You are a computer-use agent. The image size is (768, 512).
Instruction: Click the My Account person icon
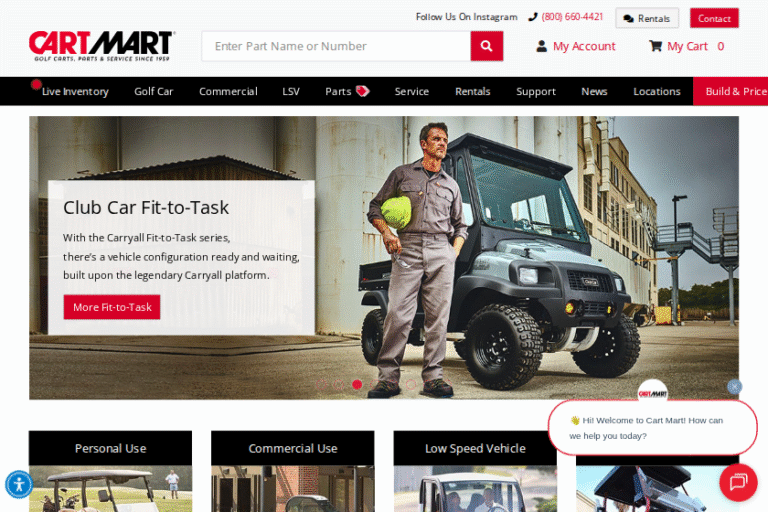click(x=541, y=46)
